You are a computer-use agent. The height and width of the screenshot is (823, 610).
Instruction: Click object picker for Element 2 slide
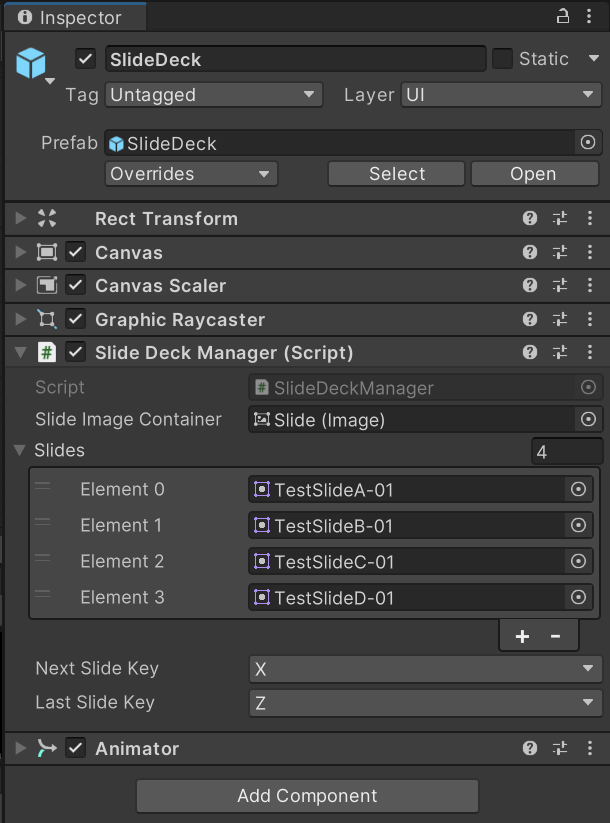click(577, 562)
